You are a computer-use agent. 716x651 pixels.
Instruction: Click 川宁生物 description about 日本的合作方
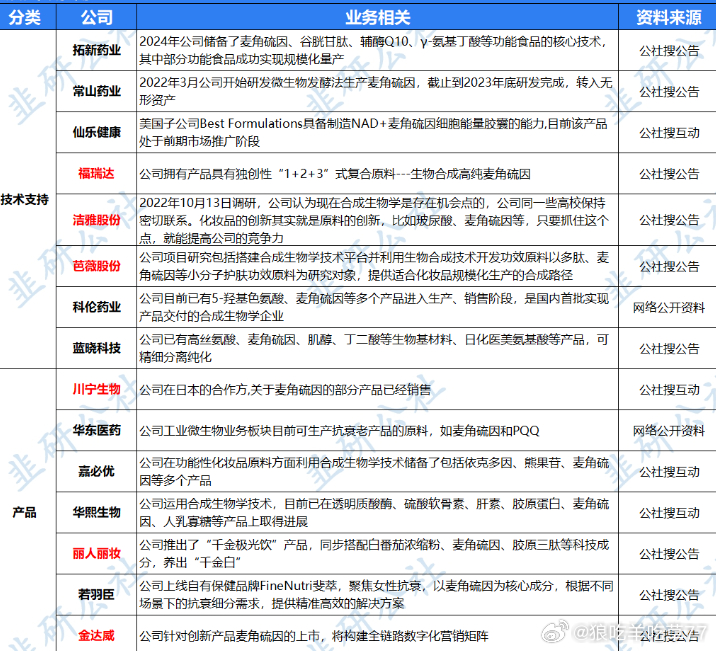tap(285, 390)
